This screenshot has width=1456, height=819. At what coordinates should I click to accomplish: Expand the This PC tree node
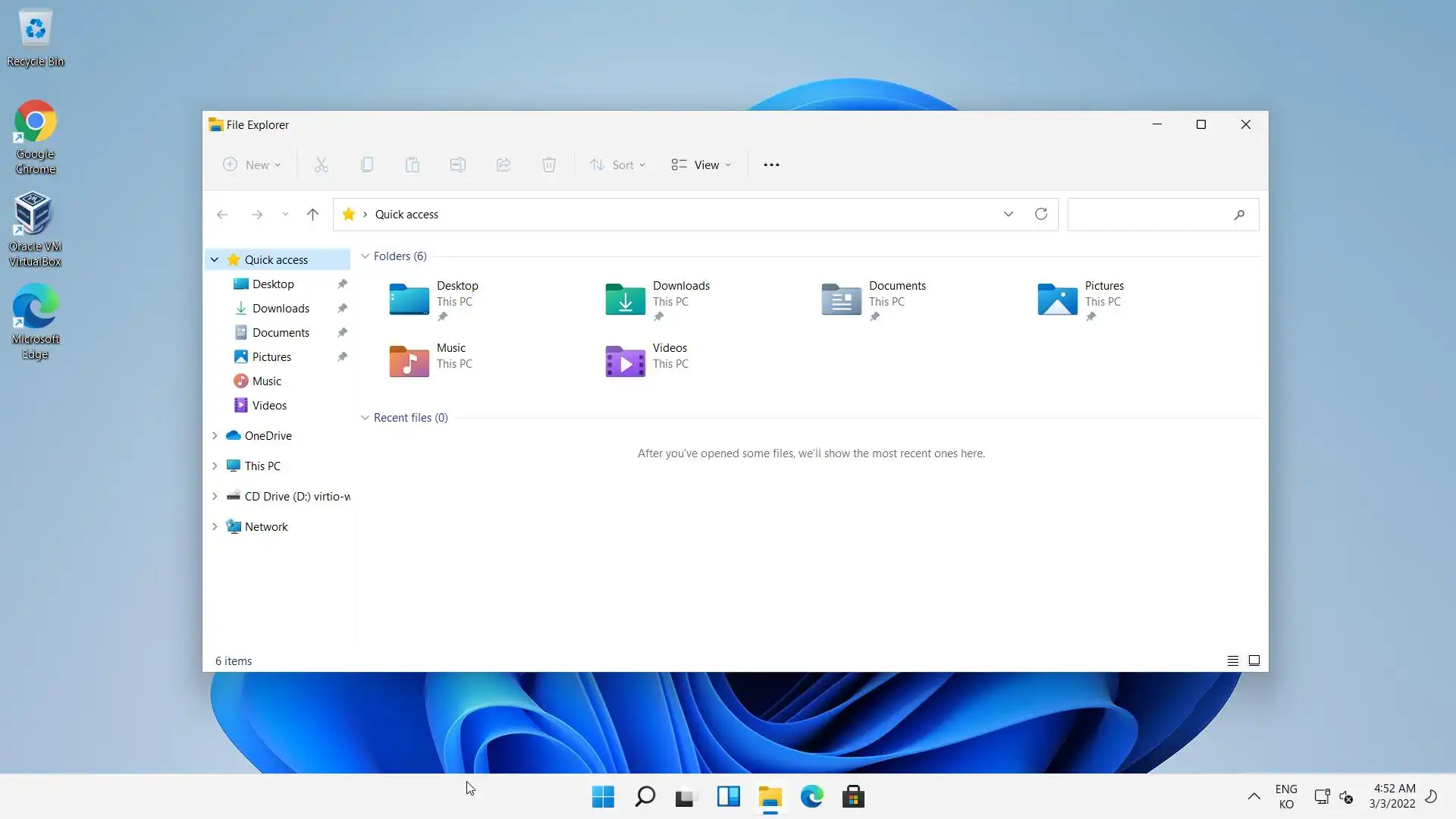pyautogui.click(x=215, y=466)
